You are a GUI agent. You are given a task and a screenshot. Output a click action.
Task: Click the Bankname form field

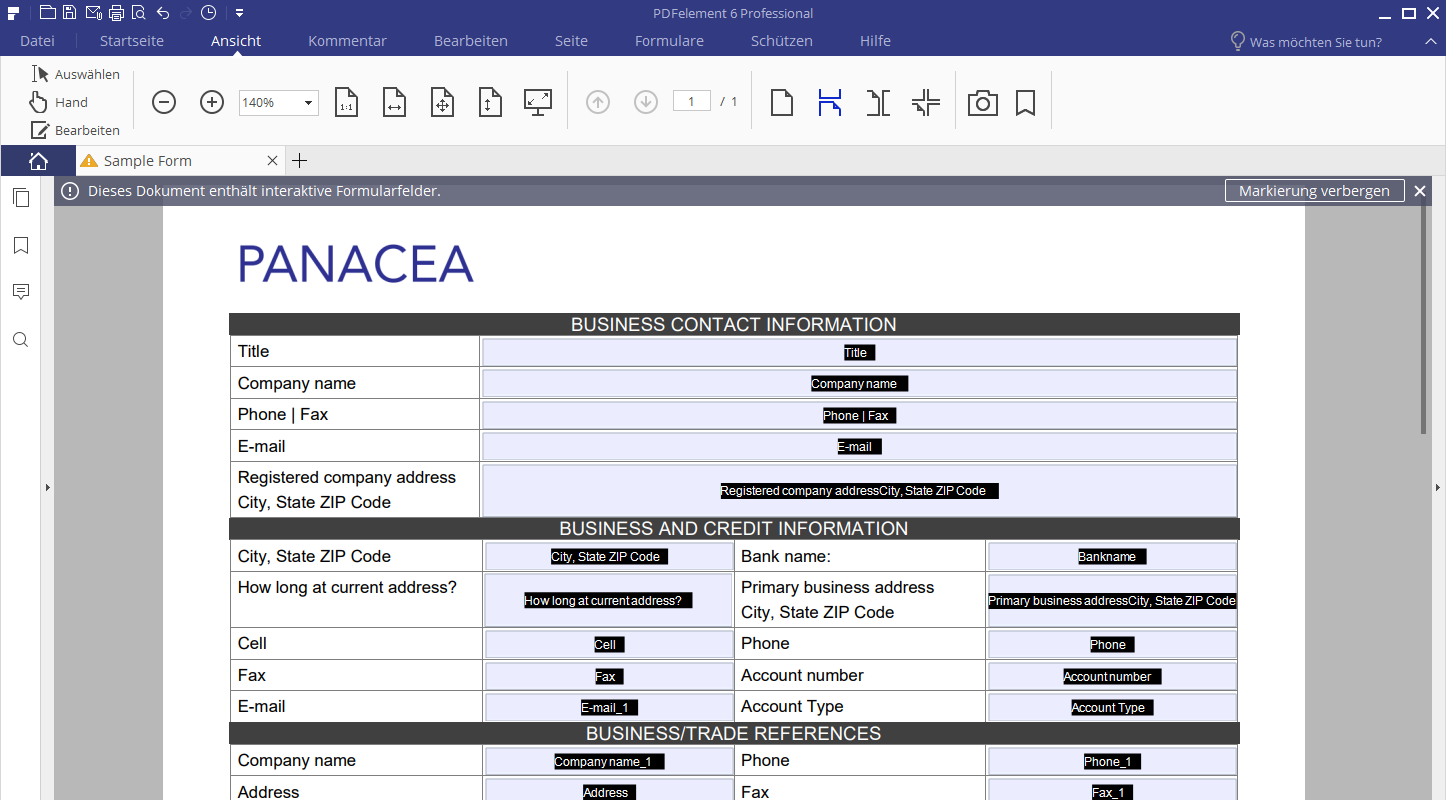click(x=1112, y=556)
